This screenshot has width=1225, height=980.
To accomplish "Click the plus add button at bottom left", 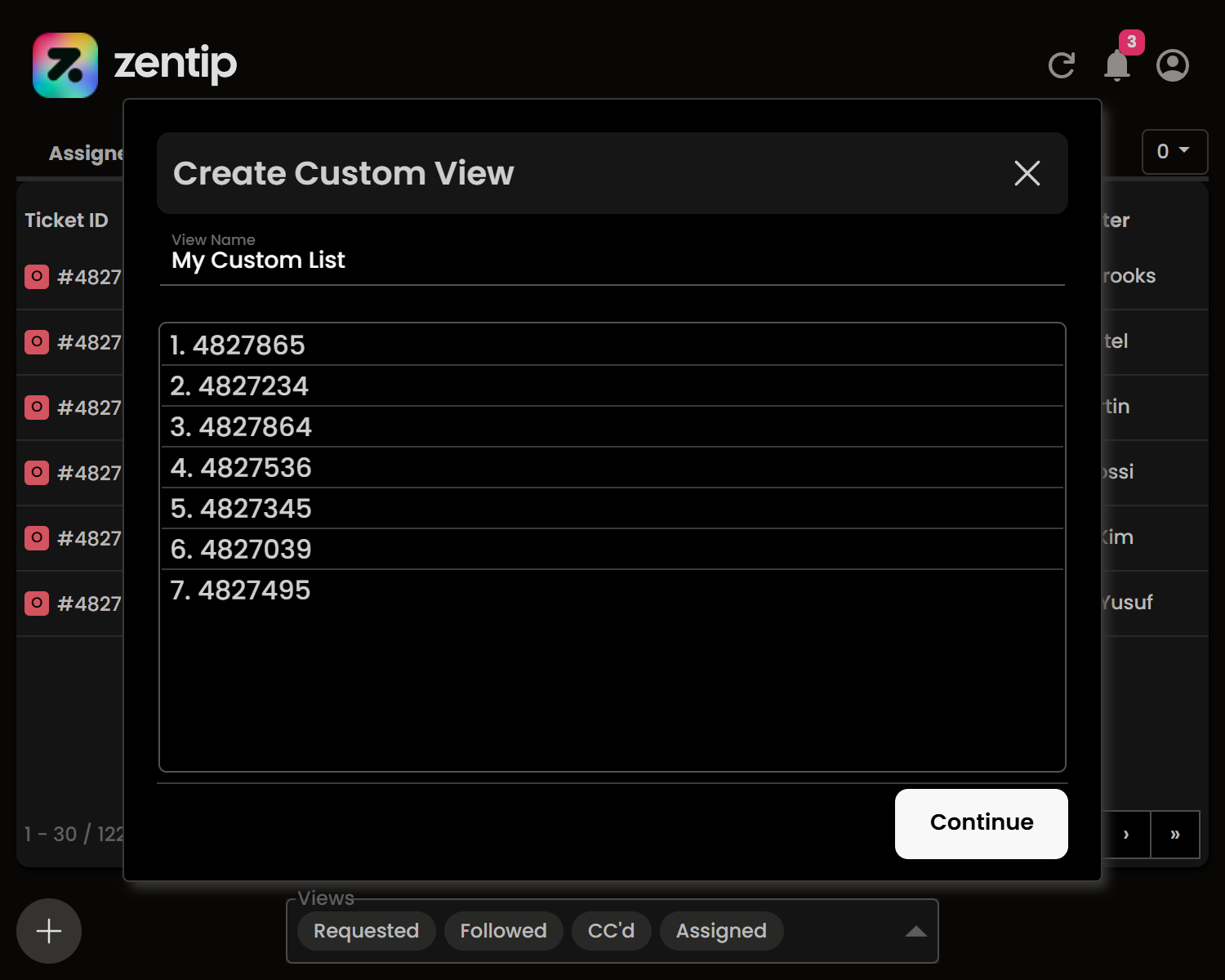I will pyautogui.click(x=49, y=931).
